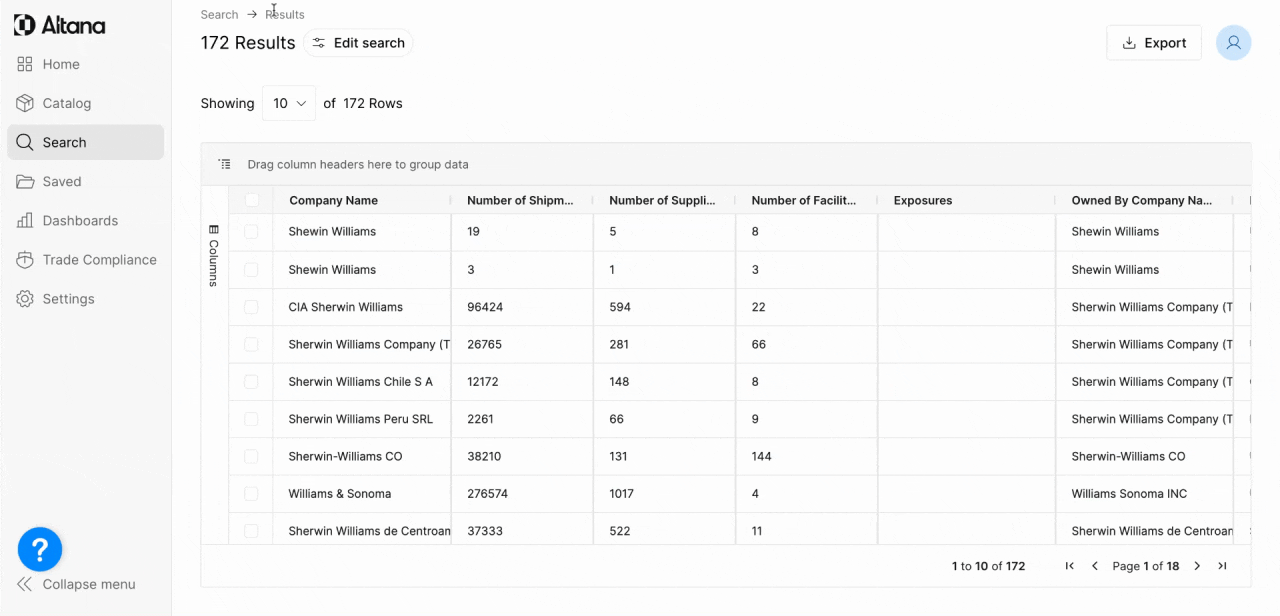Go to the next results page
This screenshot has height=616, width=1280.
(x=1197, y=566)
